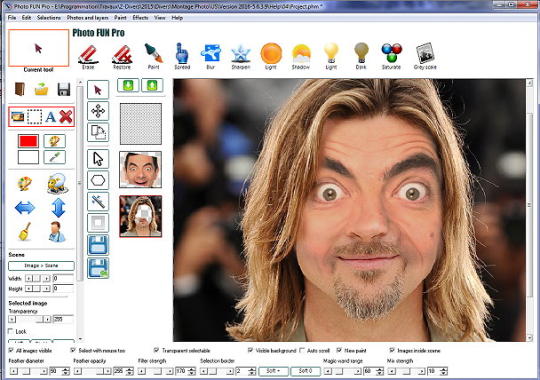Flip vertically with the blue vertical arrow

click(58, 207)
